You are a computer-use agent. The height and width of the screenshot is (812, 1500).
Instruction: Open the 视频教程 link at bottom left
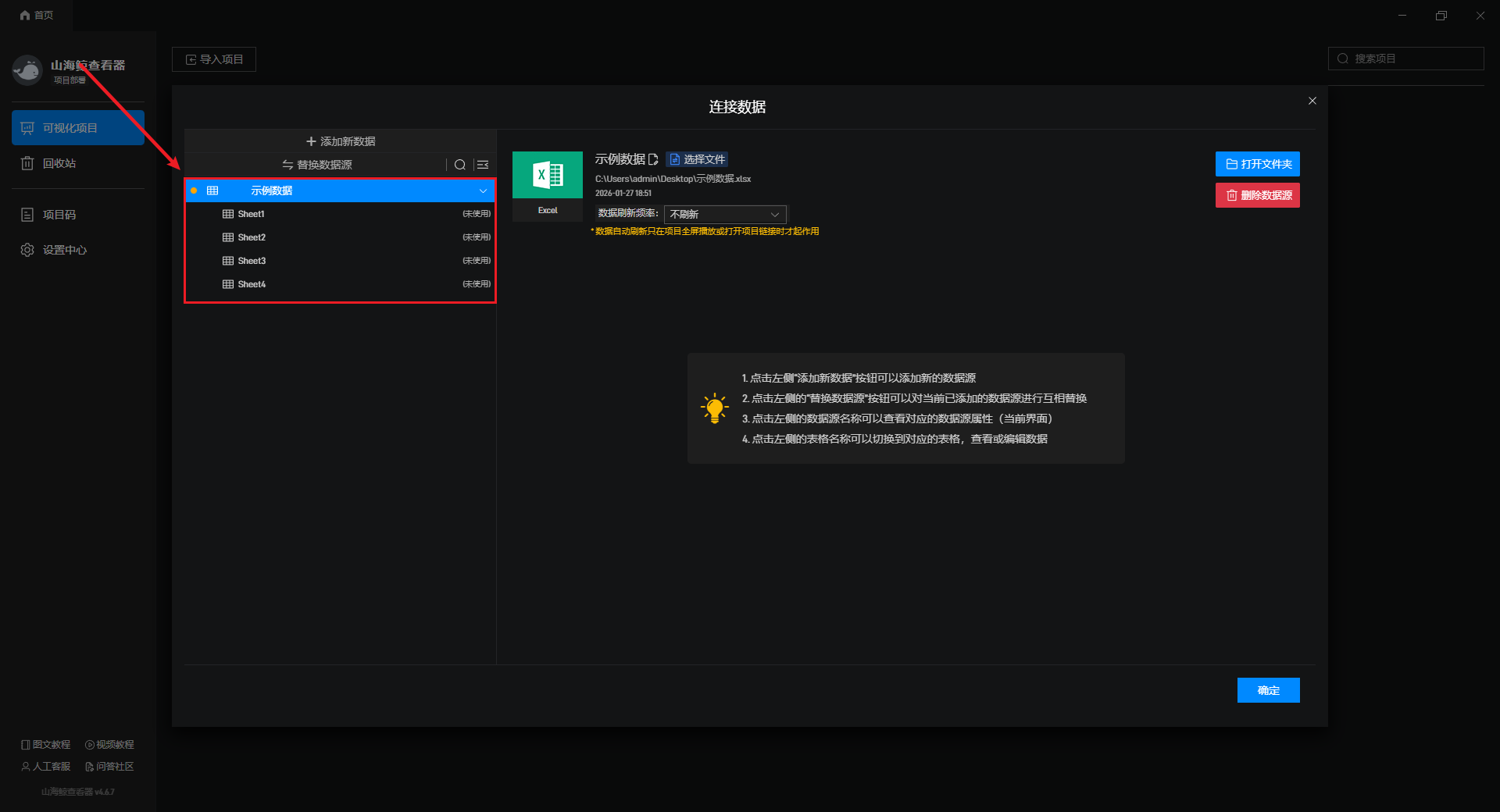click(109, 745)
